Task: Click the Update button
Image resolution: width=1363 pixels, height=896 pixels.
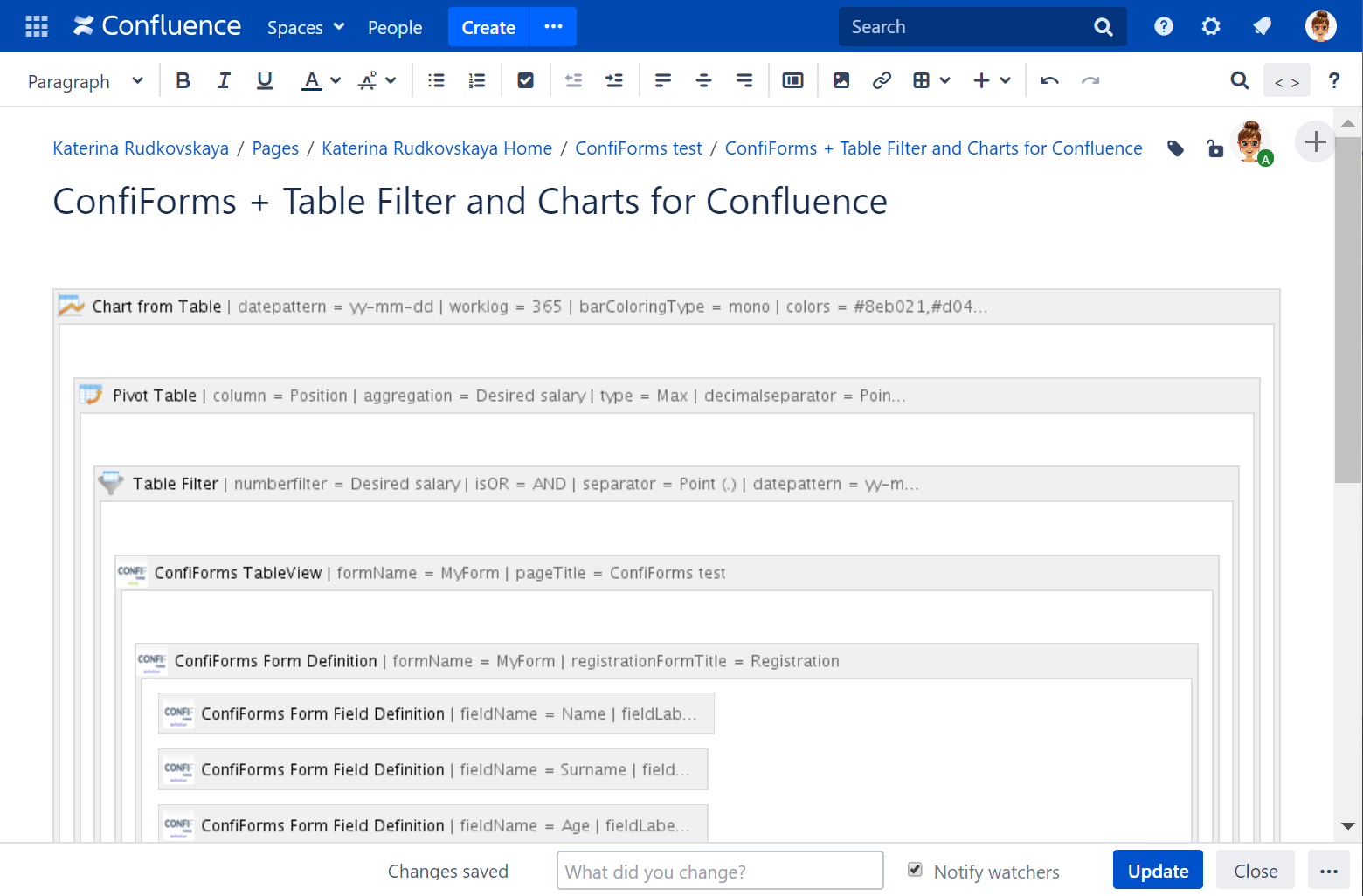Action: (1158, 870)
